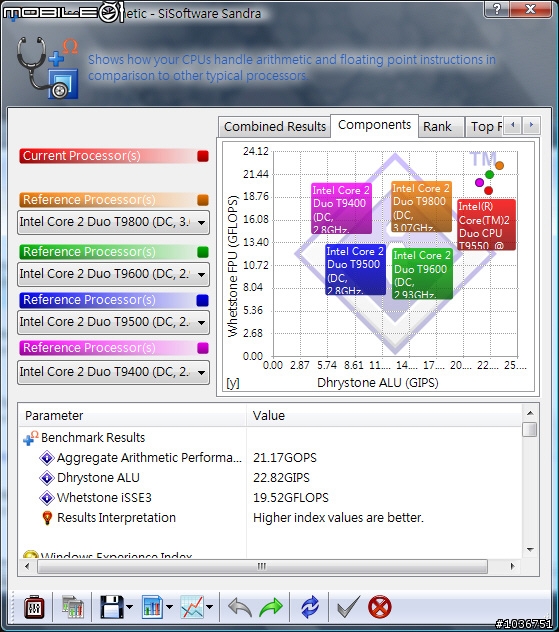Click the diamond icon next to Whetstone iSSE3
This screenshot has height=632, width=559.
[x=47, y=498]
